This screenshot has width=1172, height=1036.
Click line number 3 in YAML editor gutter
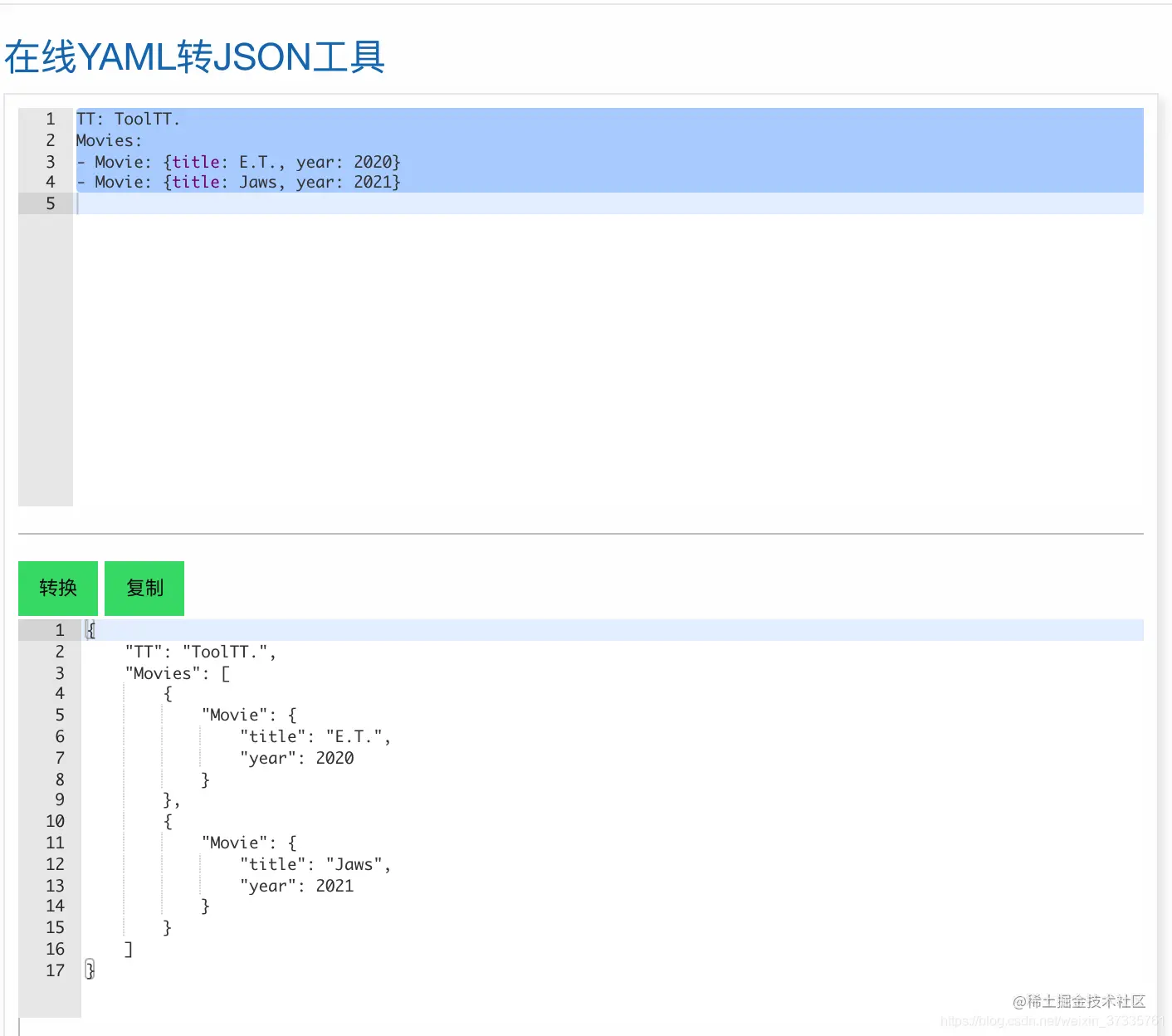click(x=51, y=162)
